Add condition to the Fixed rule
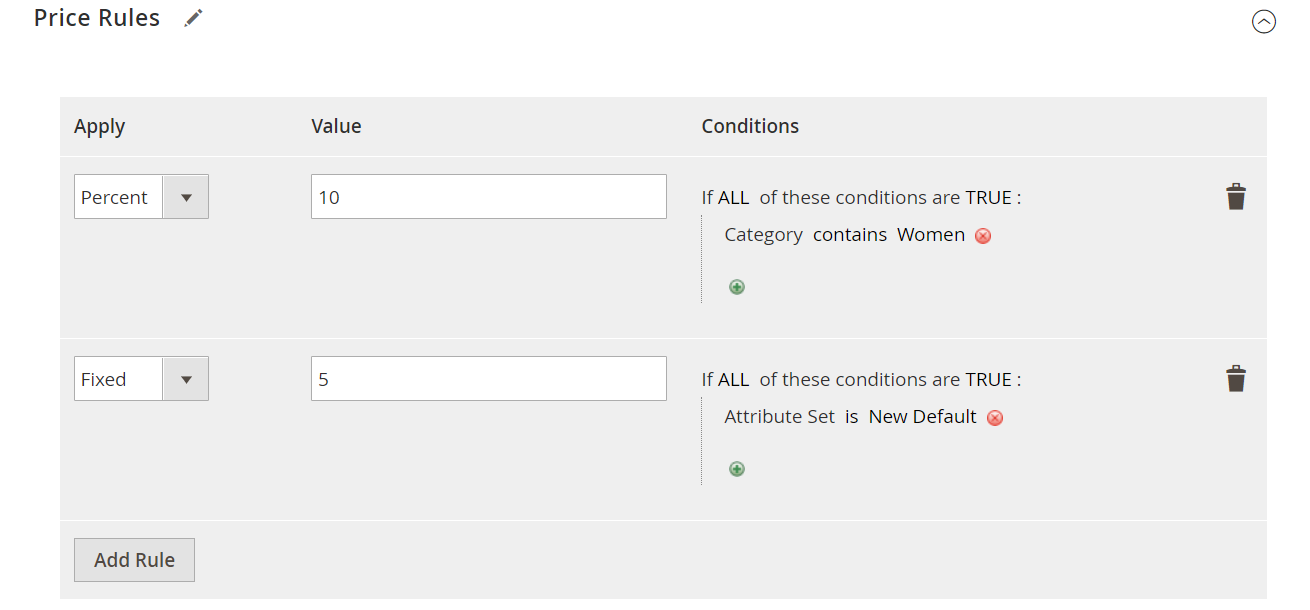The width and height of the screenshot is (1310, 610). (x=737, y=469)
